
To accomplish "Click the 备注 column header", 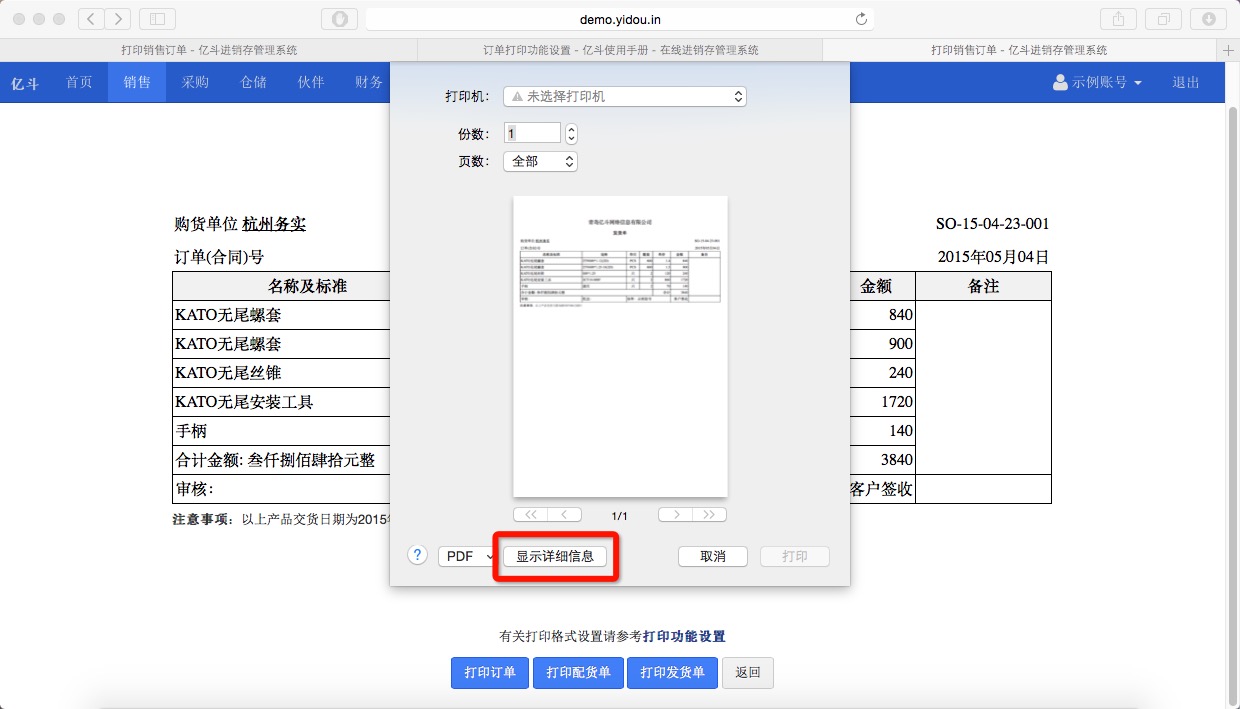I will tap(984, 286).
